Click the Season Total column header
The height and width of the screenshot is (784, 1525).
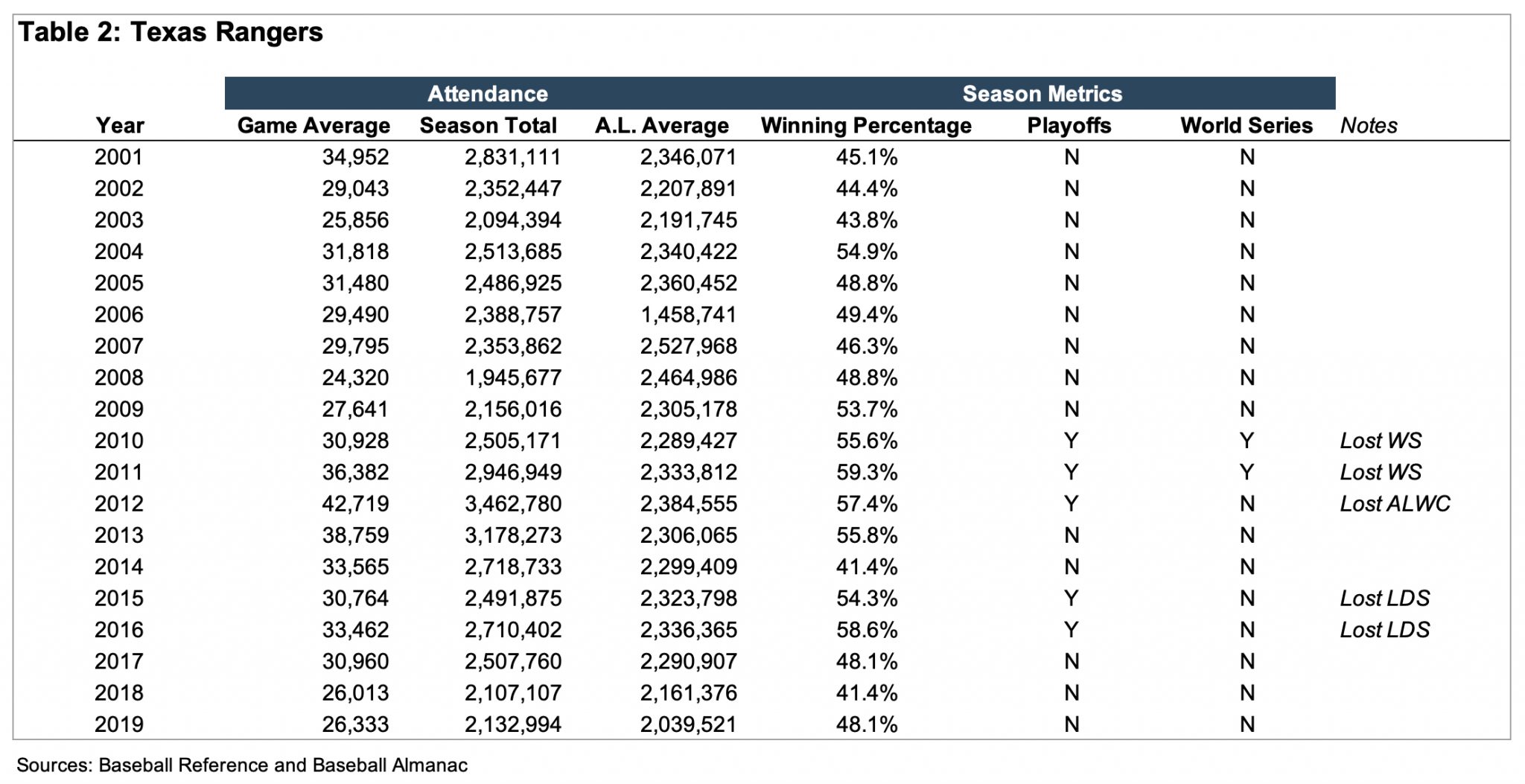(488, 126)
